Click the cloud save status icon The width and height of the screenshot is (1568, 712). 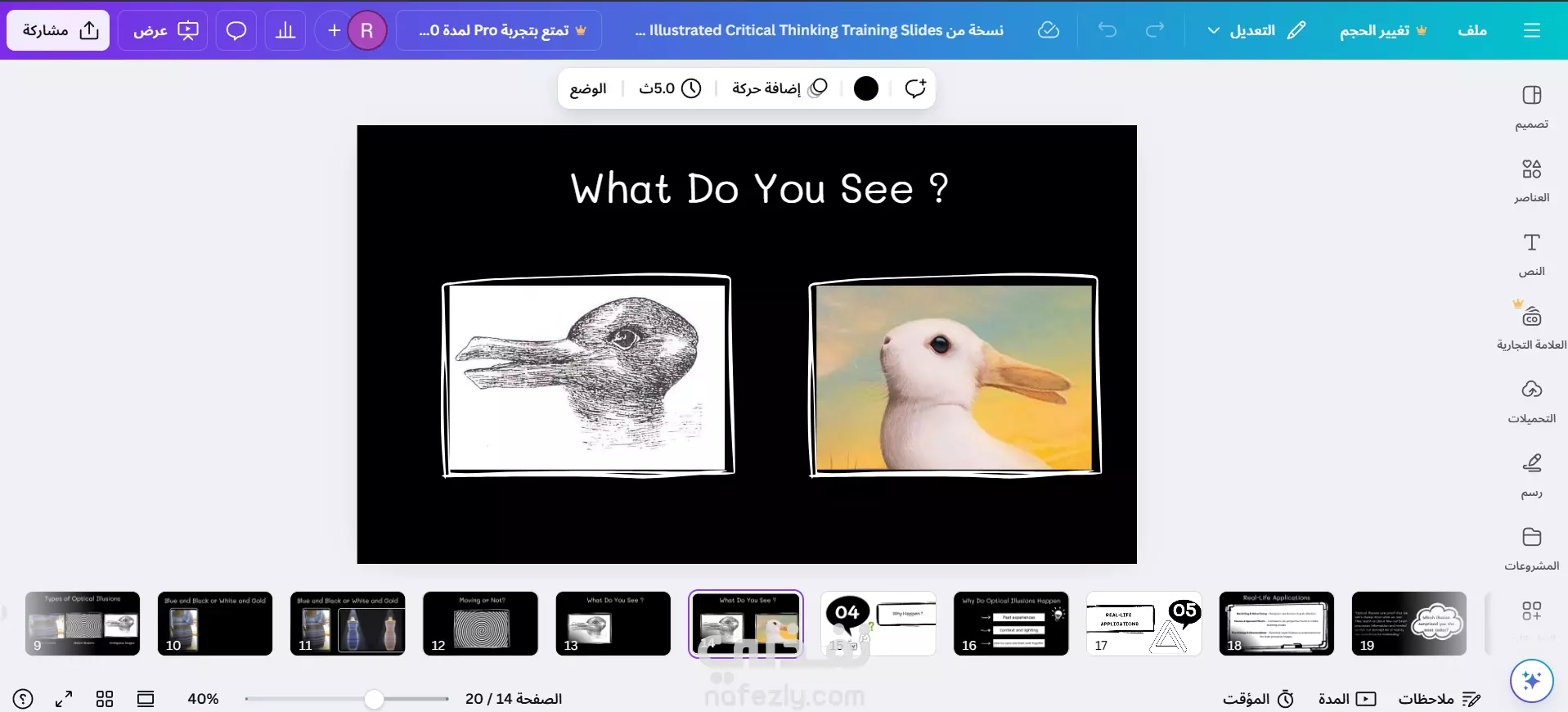(1049, 30)
